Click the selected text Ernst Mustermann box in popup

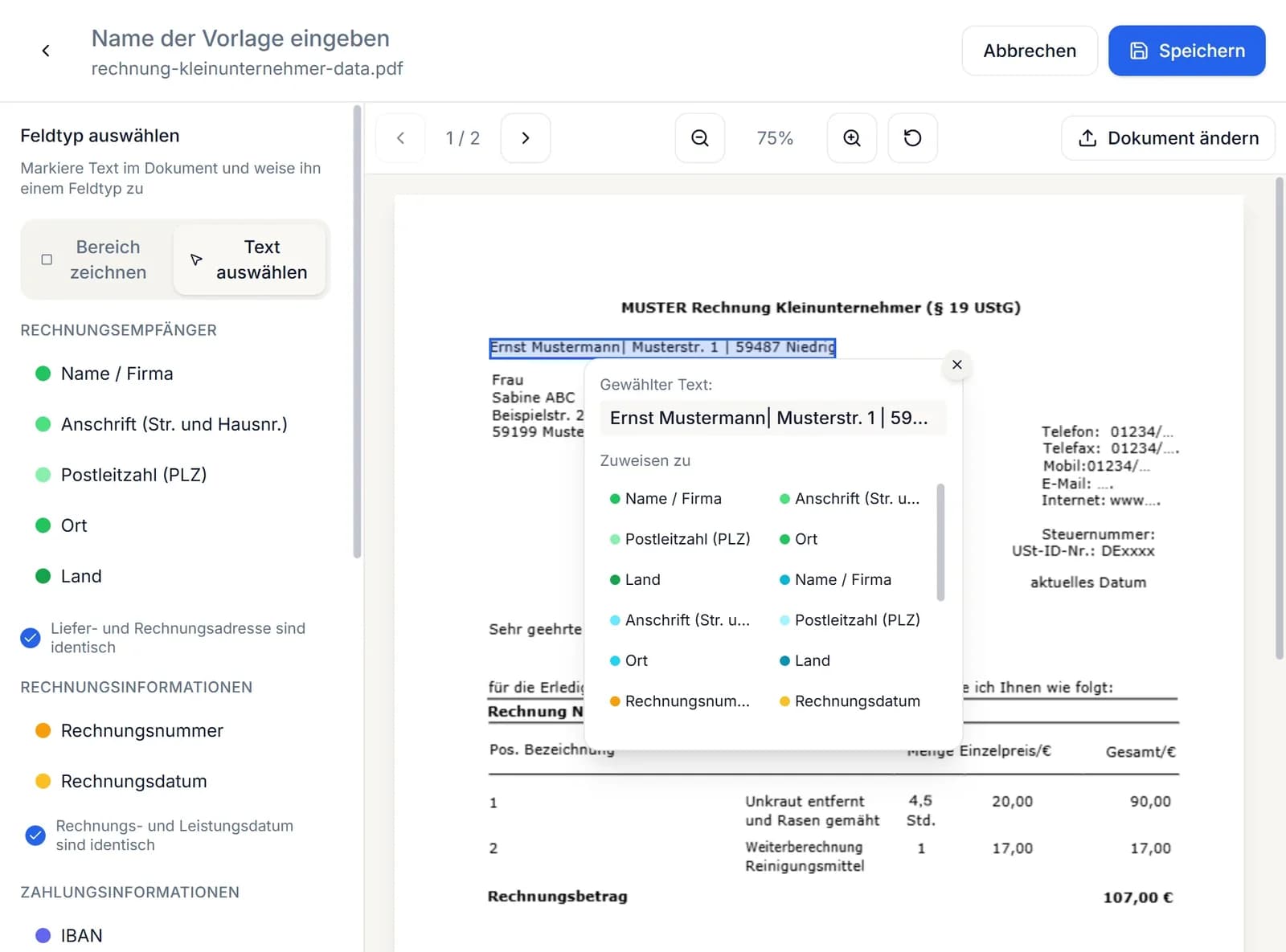click(773, 418)
